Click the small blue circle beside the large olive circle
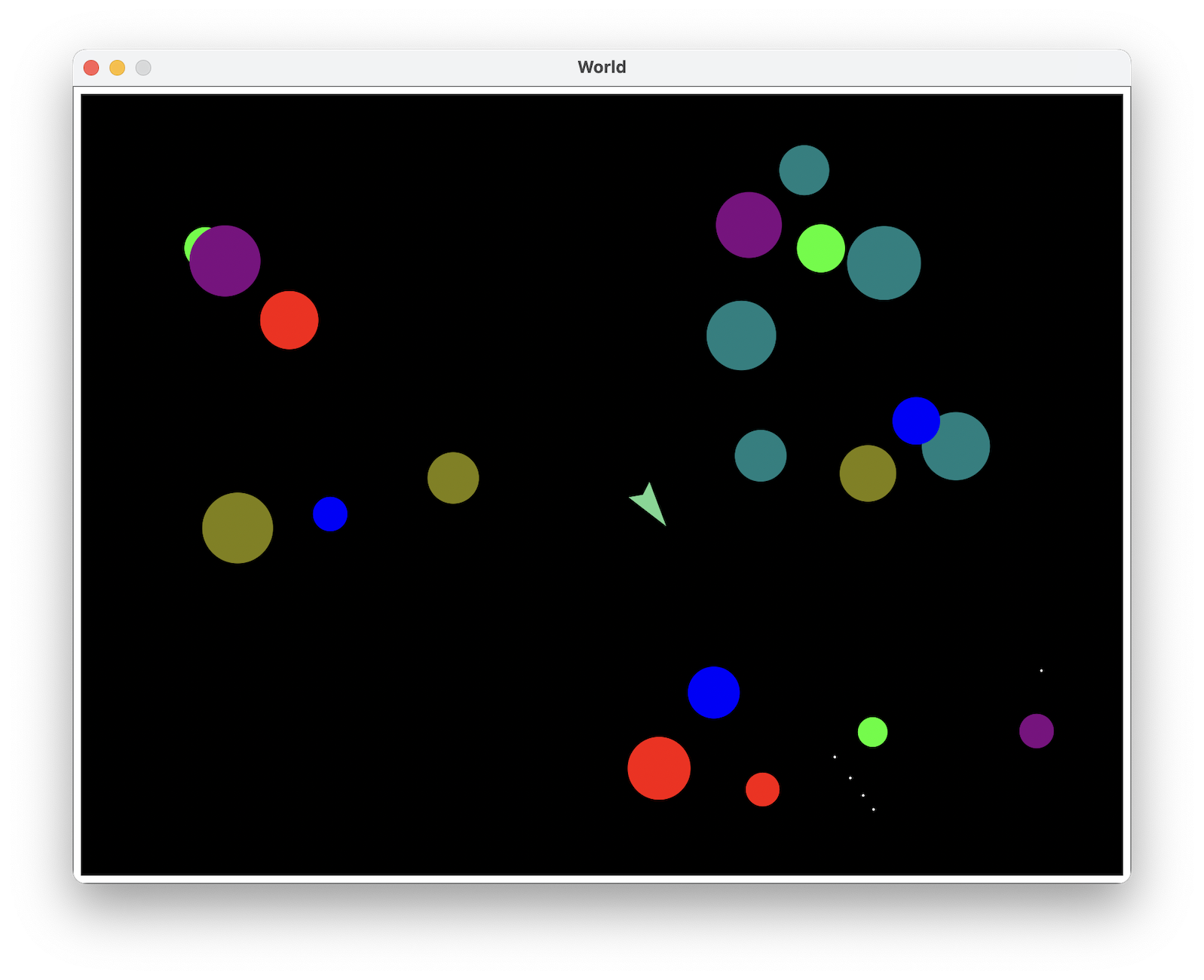 [x=330, y=514]
